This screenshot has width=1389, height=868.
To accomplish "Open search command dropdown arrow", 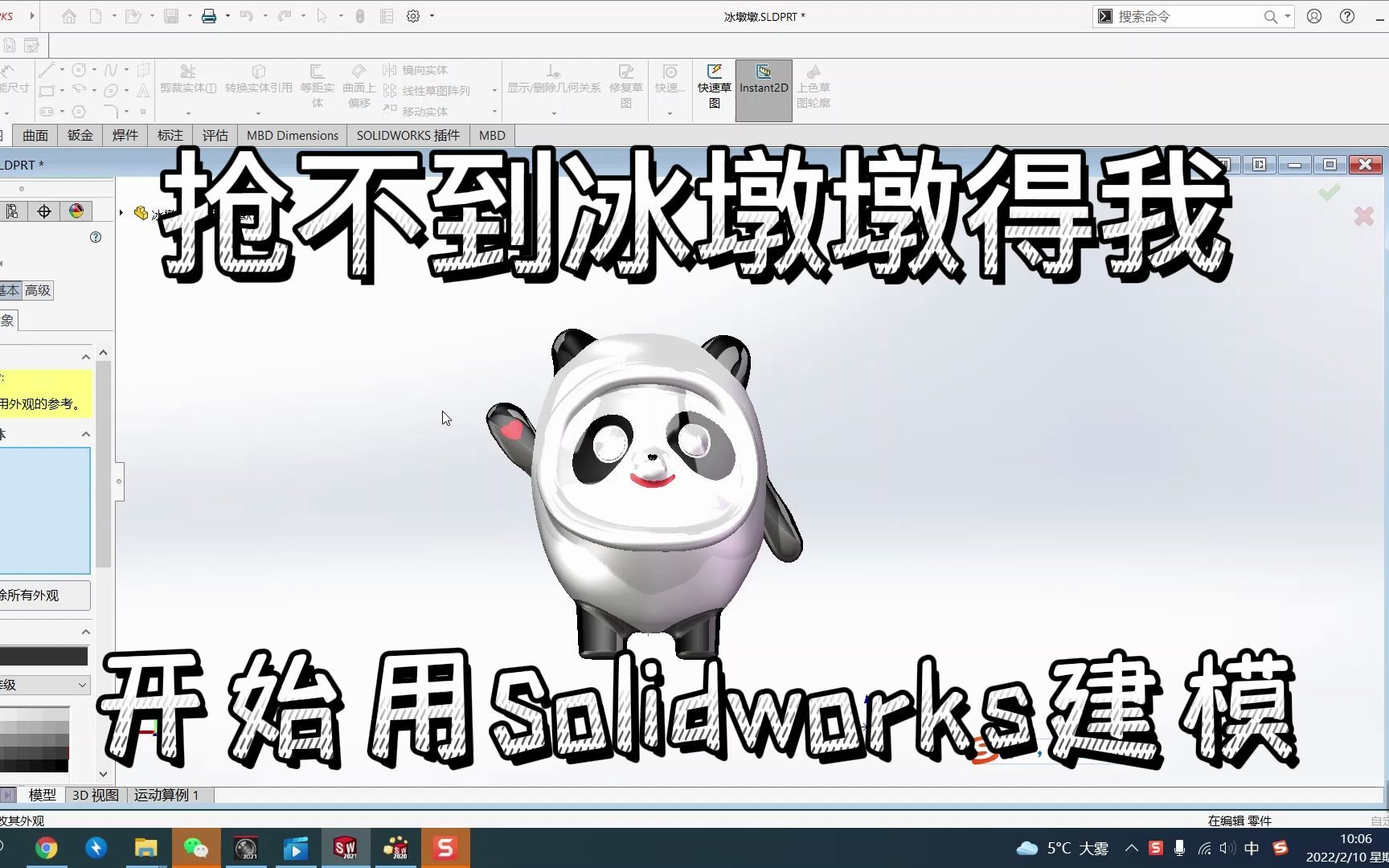I will coord(1287,16).
